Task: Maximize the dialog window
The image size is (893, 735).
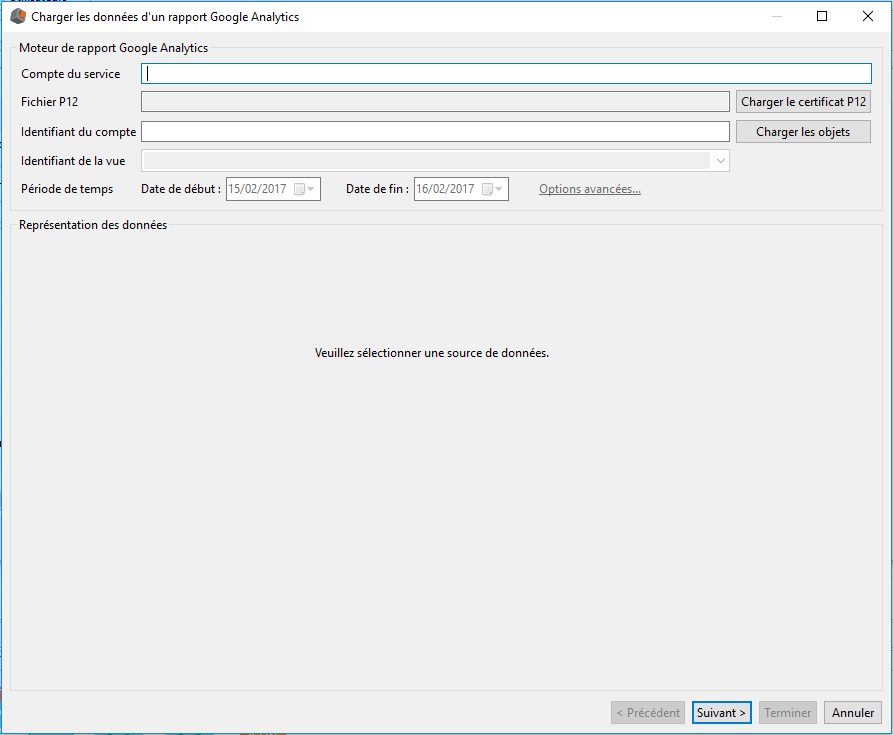Action: point(822,16)
